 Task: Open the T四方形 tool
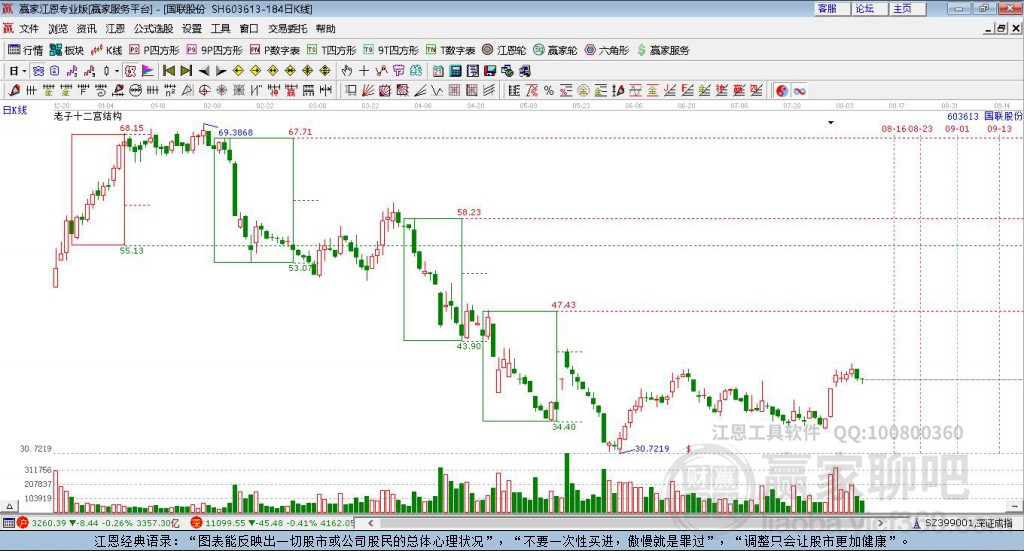tap(332, 50)
